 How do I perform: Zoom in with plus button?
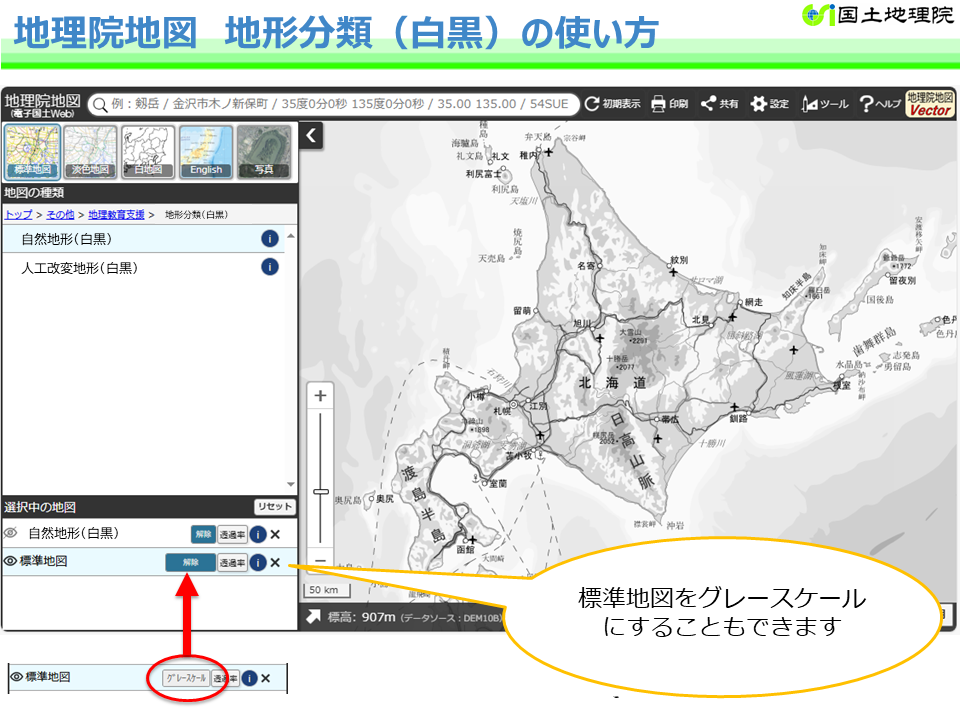320,396
